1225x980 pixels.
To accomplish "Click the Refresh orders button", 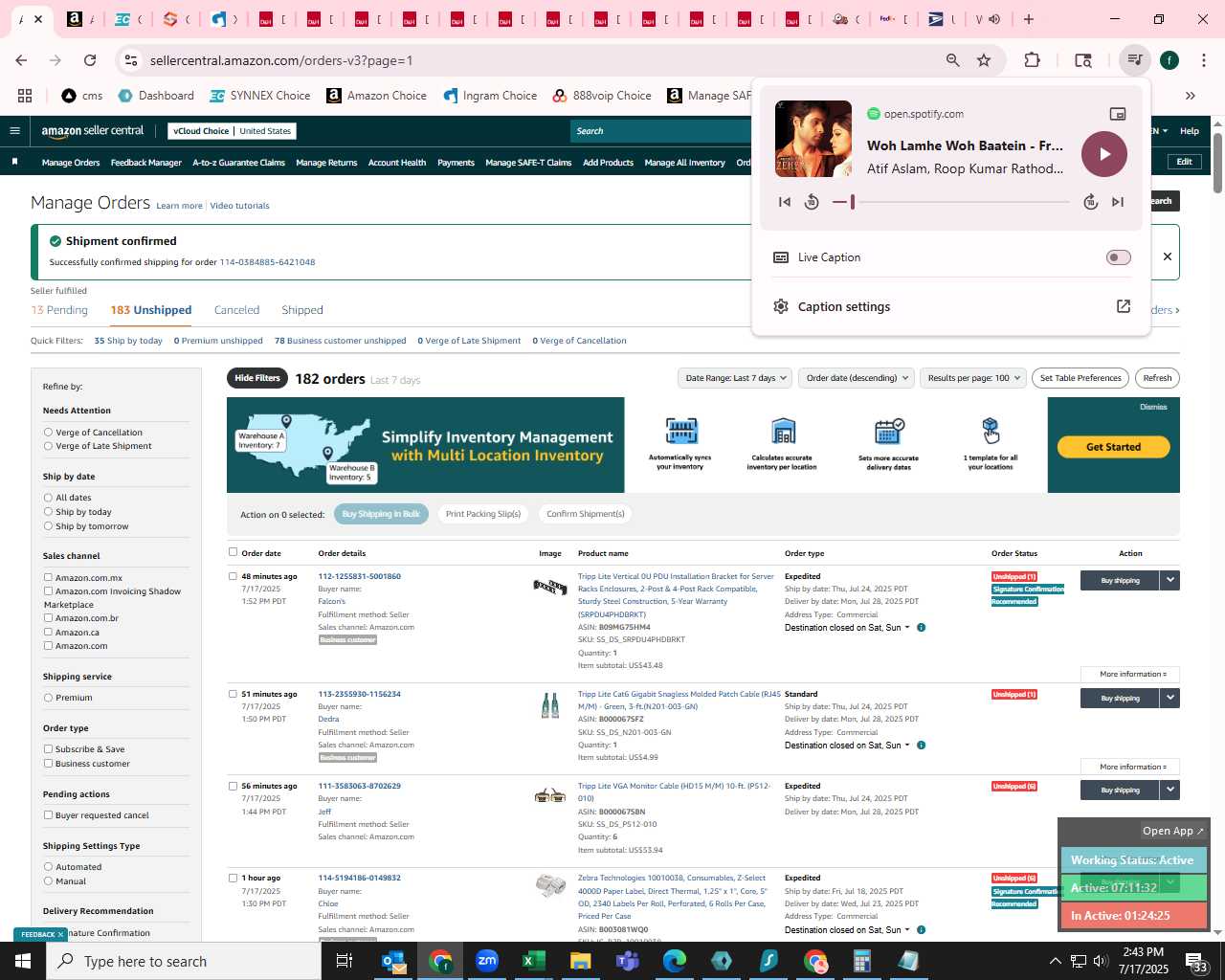I will coord(1157,378).
